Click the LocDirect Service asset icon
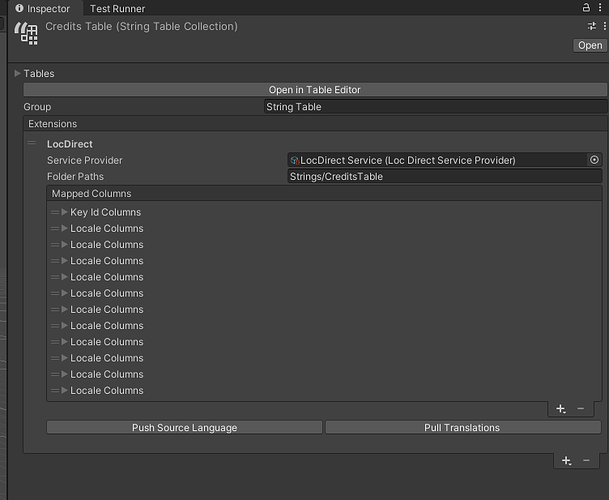This screenshot has height=500, width=609. pos(295,160)
